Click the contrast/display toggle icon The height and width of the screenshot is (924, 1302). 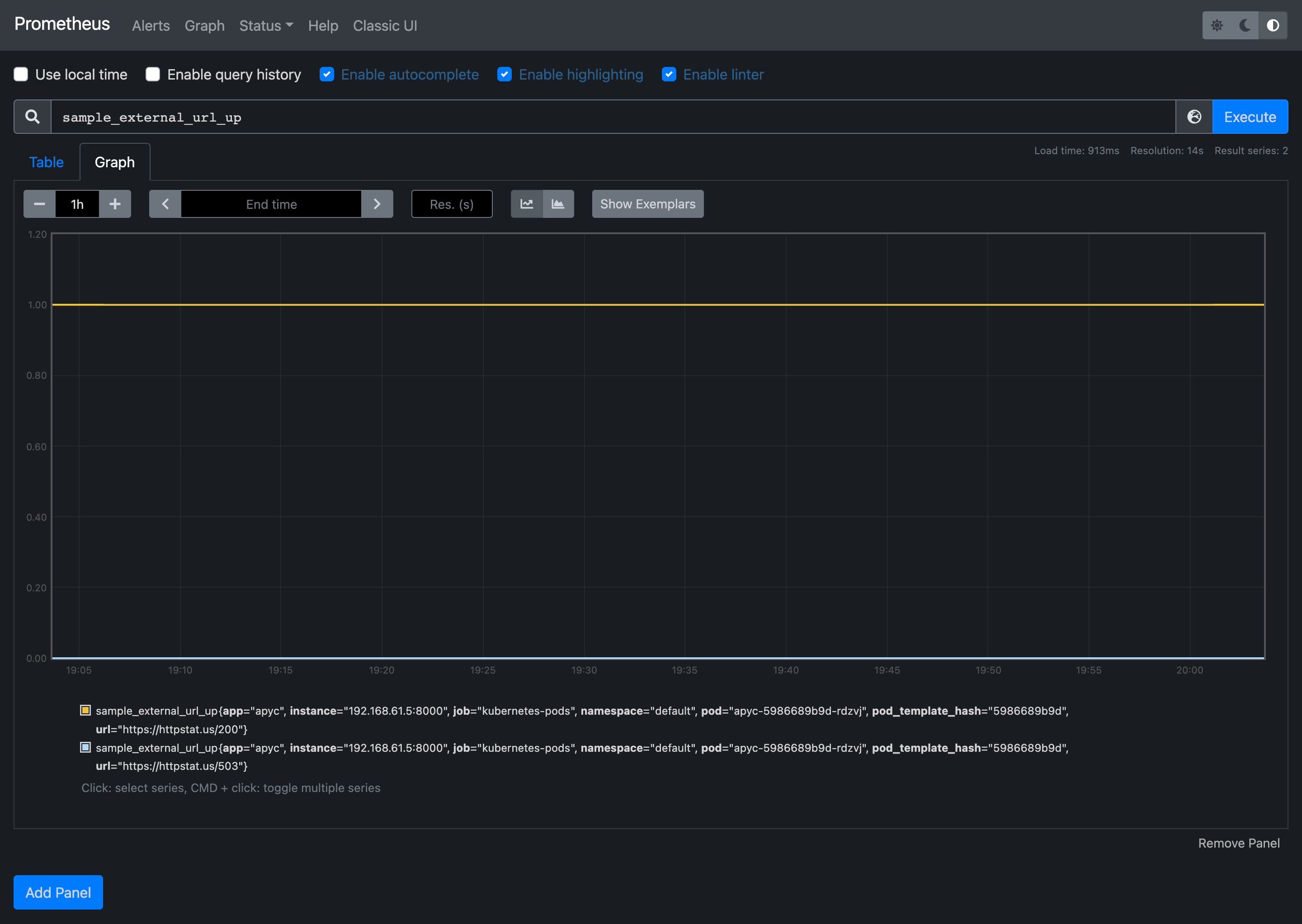1275,25
